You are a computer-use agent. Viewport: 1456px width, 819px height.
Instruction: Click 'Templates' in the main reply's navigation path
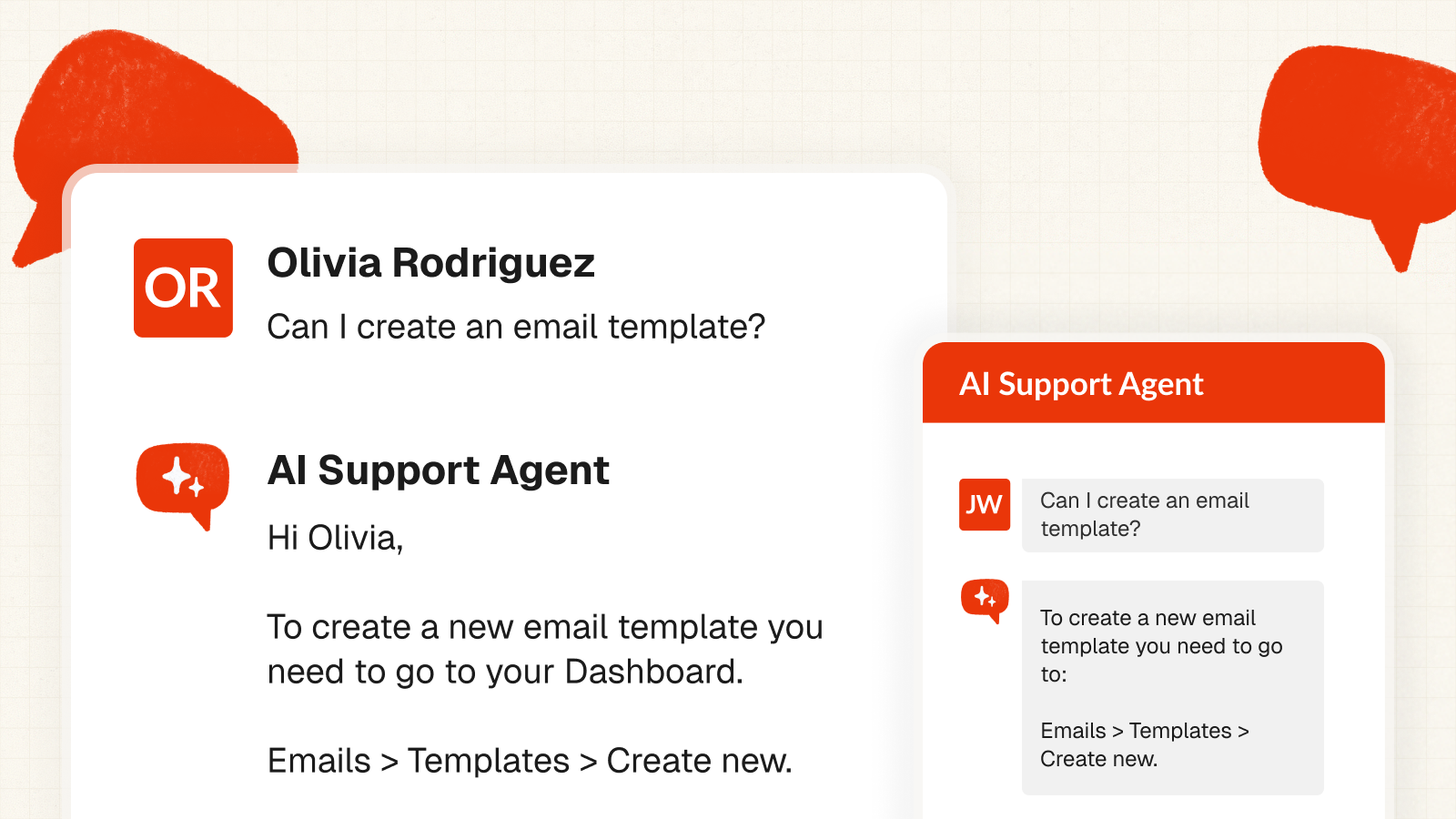click(489, 761)
